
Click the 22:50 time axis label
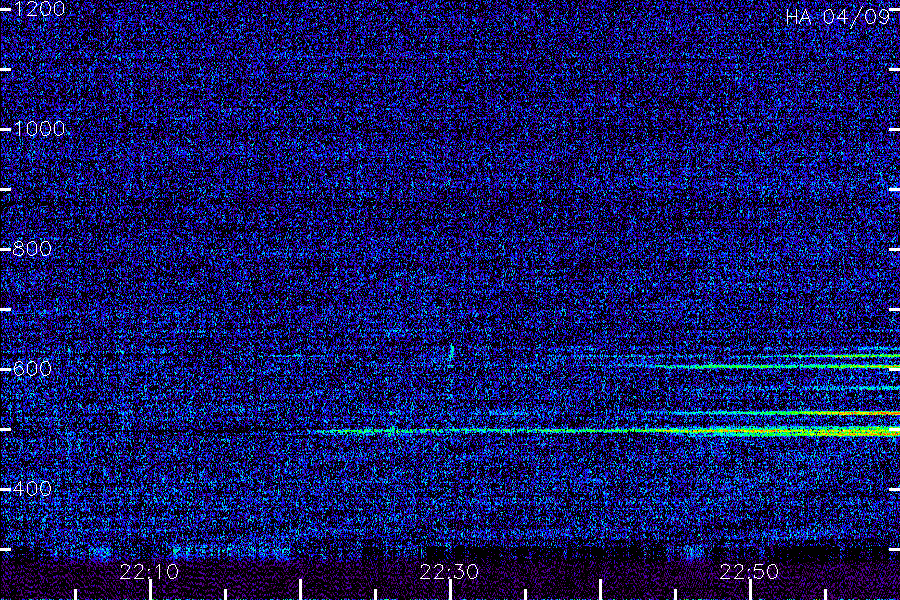coord(749,572)
